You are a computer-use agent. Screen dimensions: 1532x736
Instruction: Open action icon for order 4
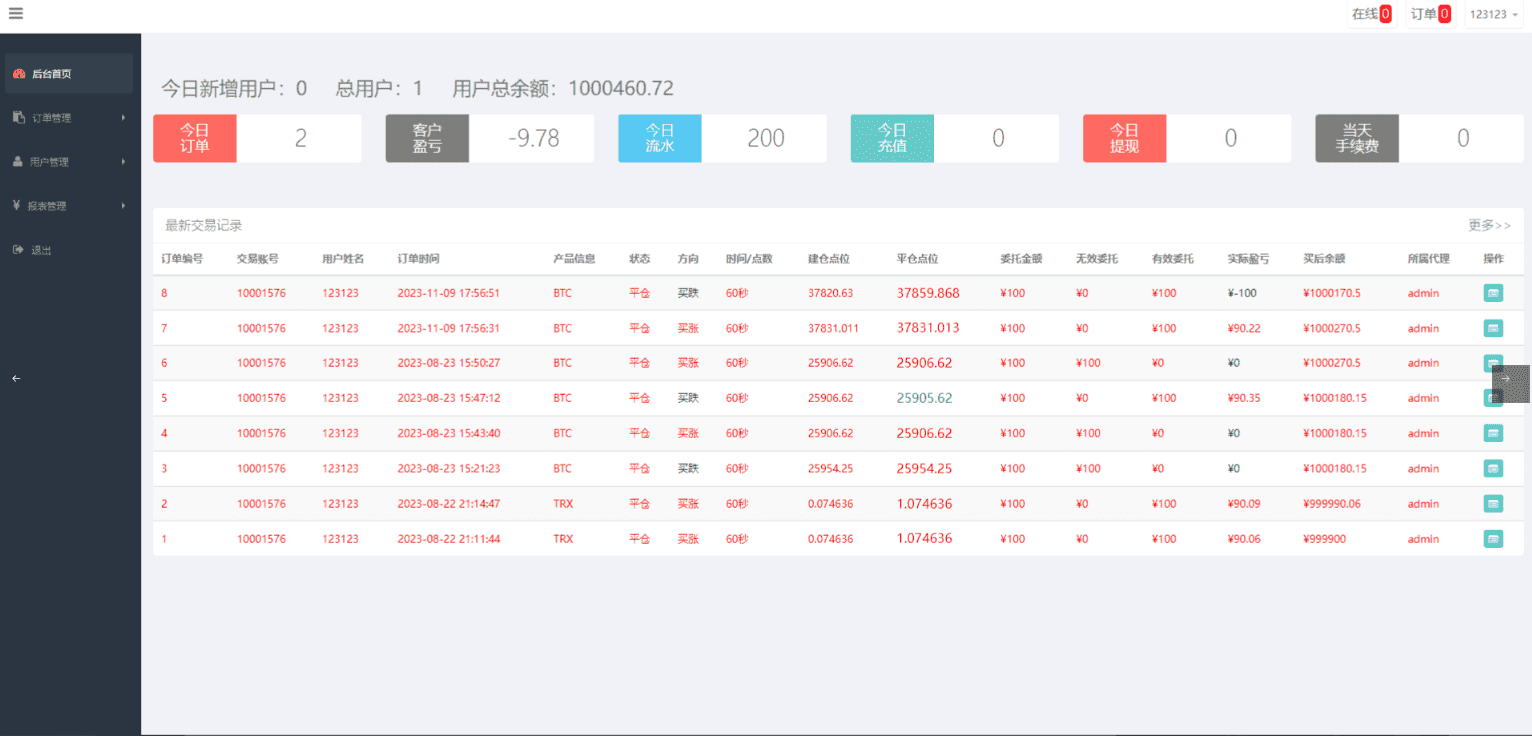[x=1493, y=433]
